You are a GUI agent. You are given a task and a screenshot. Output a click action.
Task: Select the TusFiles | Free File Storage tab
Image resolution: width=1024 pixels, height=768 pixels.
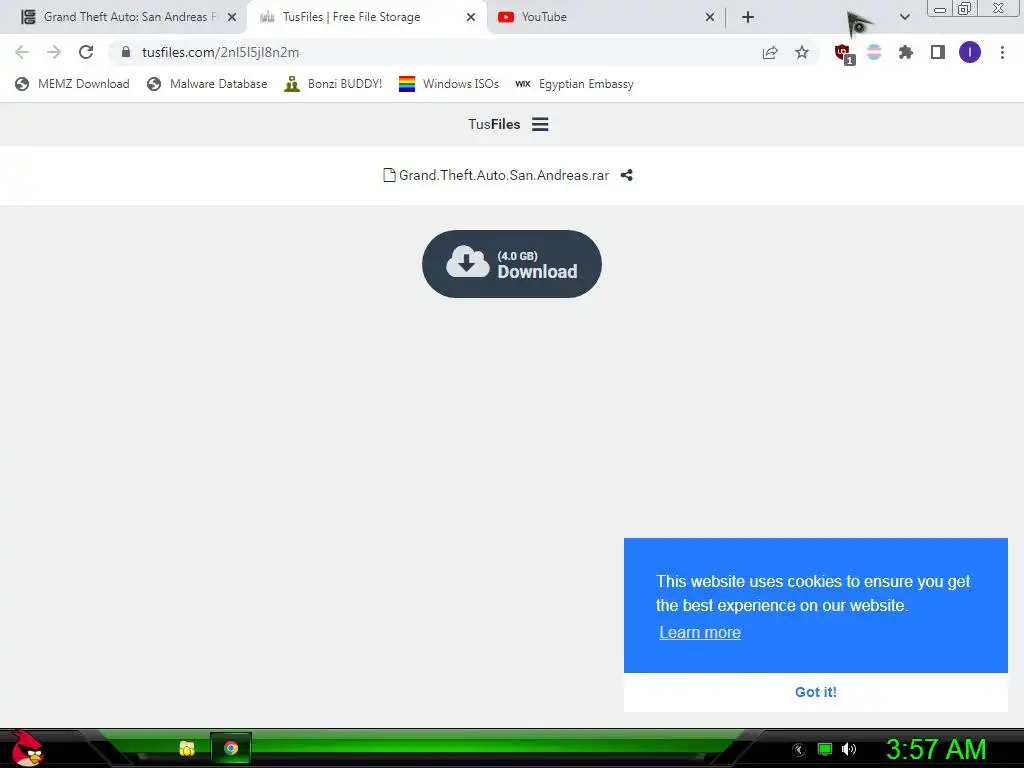(366, 17)
